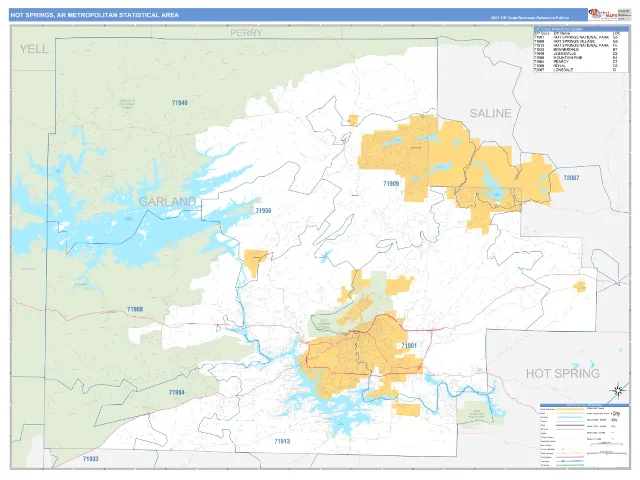640x480 pixels.
Task: Click the LONSDALE row in ZIP index
Action: [x=581, y=70]
